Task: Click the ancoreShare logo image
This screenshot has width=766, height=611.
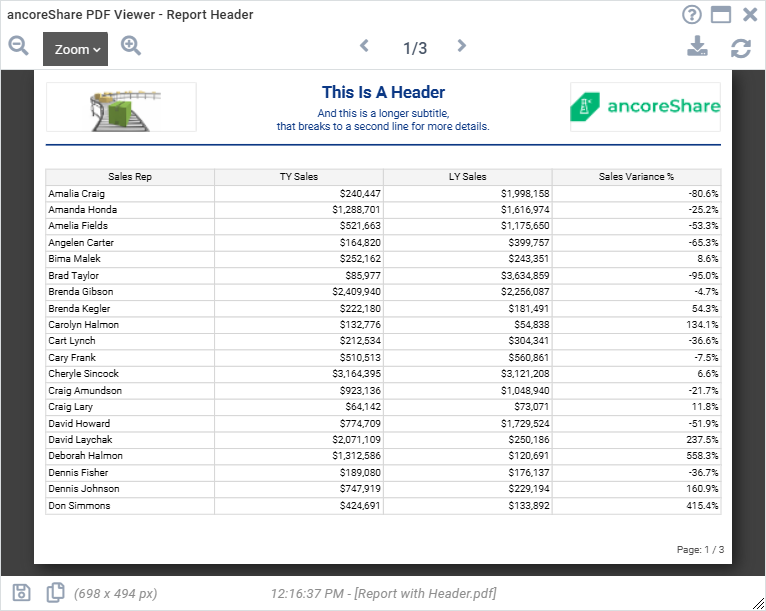Action: (x=645, y=107)
